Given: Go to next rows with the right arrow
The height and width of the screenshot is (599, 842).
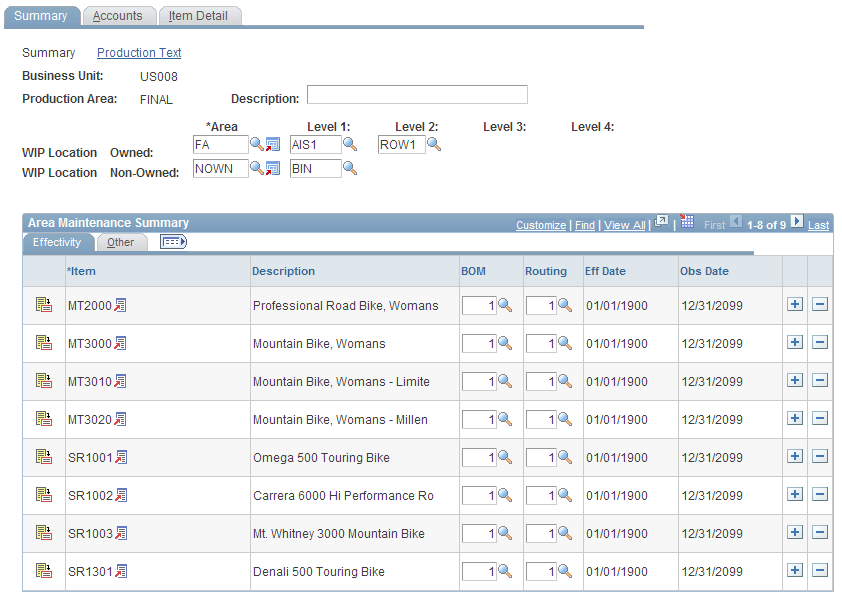Looking at the screenshot, I should (x=797, y=224).
